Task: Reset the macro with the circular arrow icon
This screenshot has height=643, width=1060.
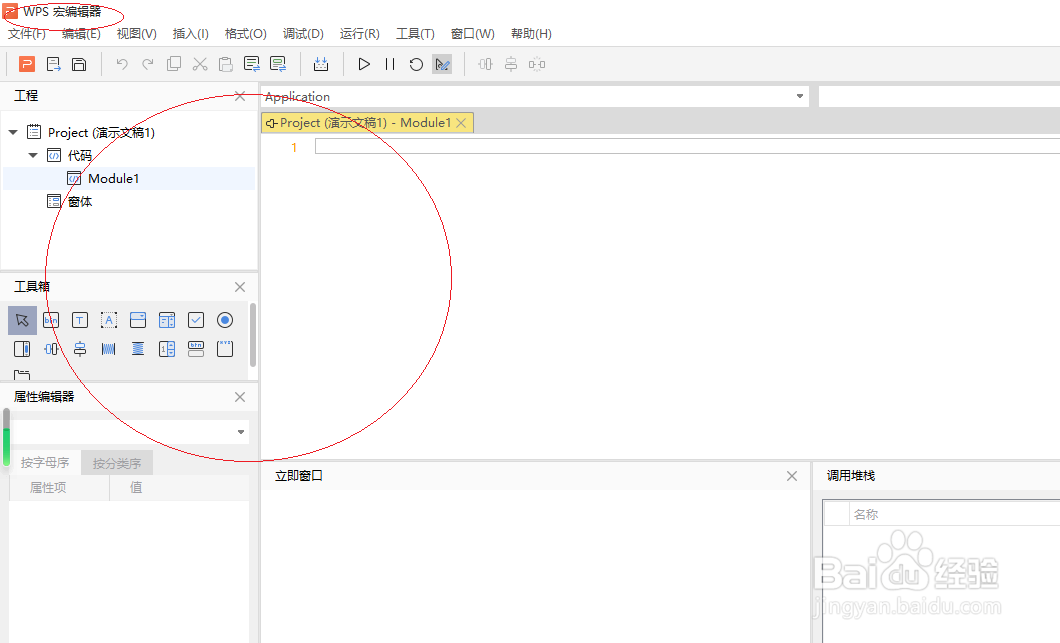Action: (x=416, y=64)
